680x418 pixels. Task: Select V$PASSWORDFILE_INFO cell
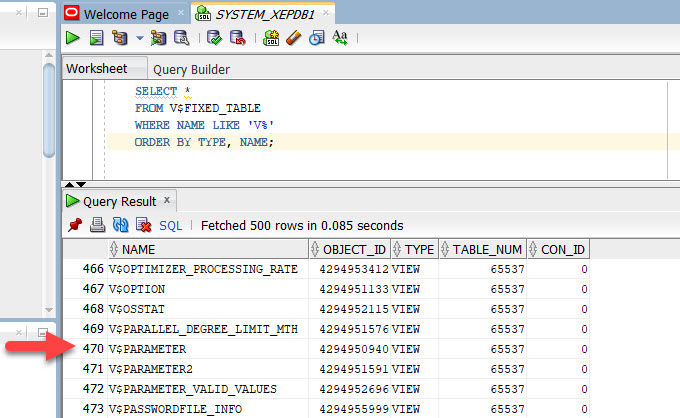pyautogui.click(x=208, y=409)
